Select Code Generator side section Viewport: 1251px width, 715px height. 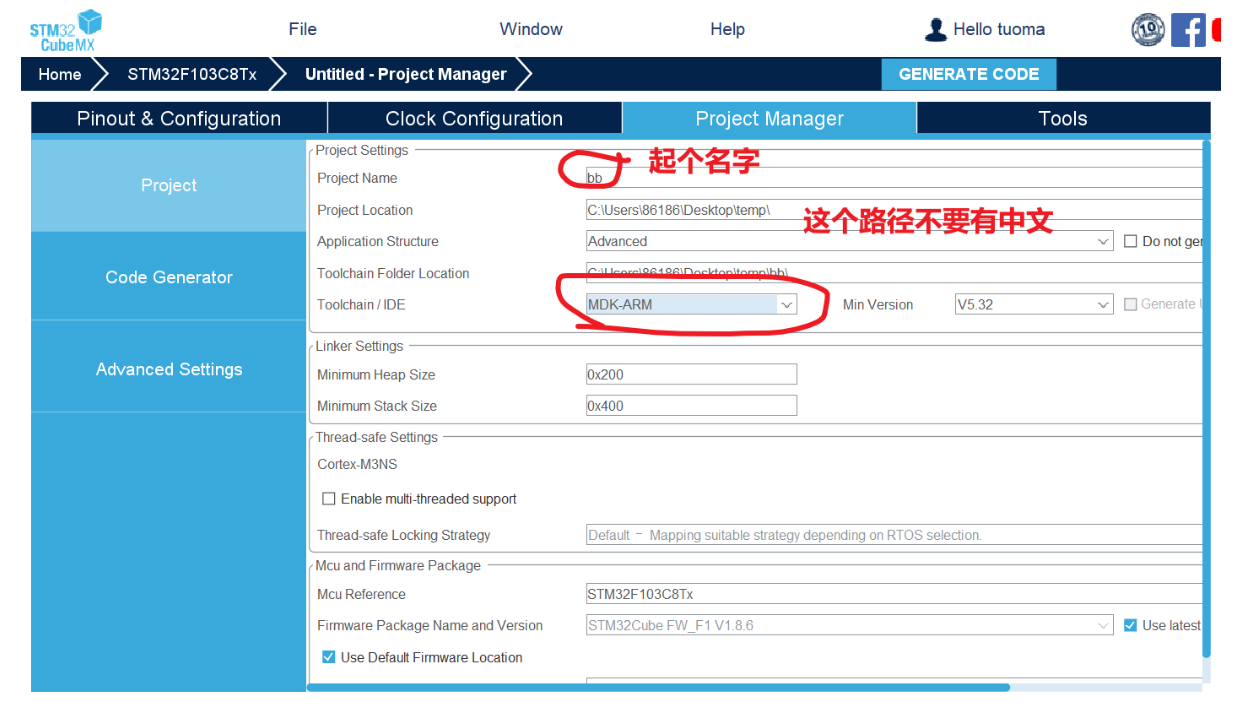pyautogui.click(x=169, y=277)
